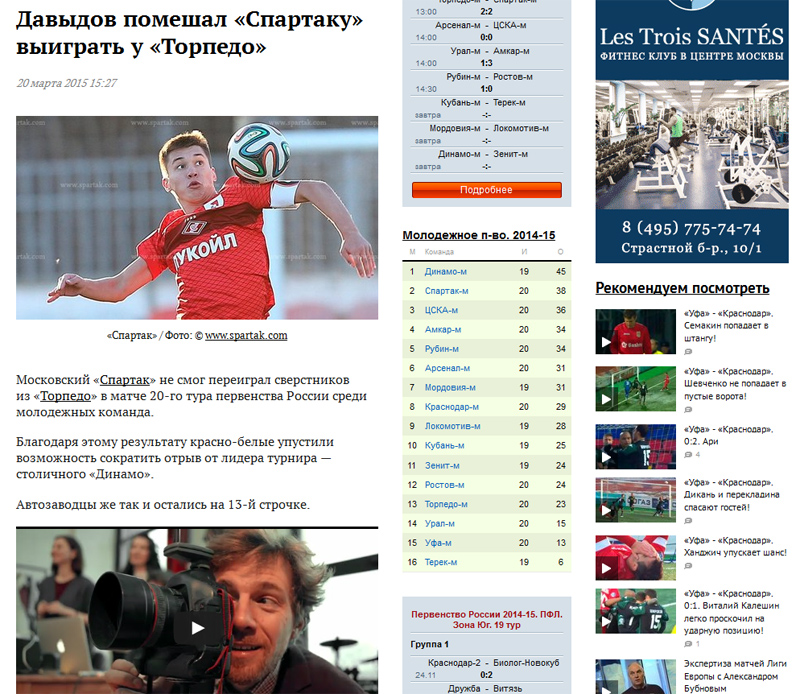The width and height of the screenshot is (800, 694).
Task: Open the Семакин попадает в штангу video title
Action: click(728, 326)
